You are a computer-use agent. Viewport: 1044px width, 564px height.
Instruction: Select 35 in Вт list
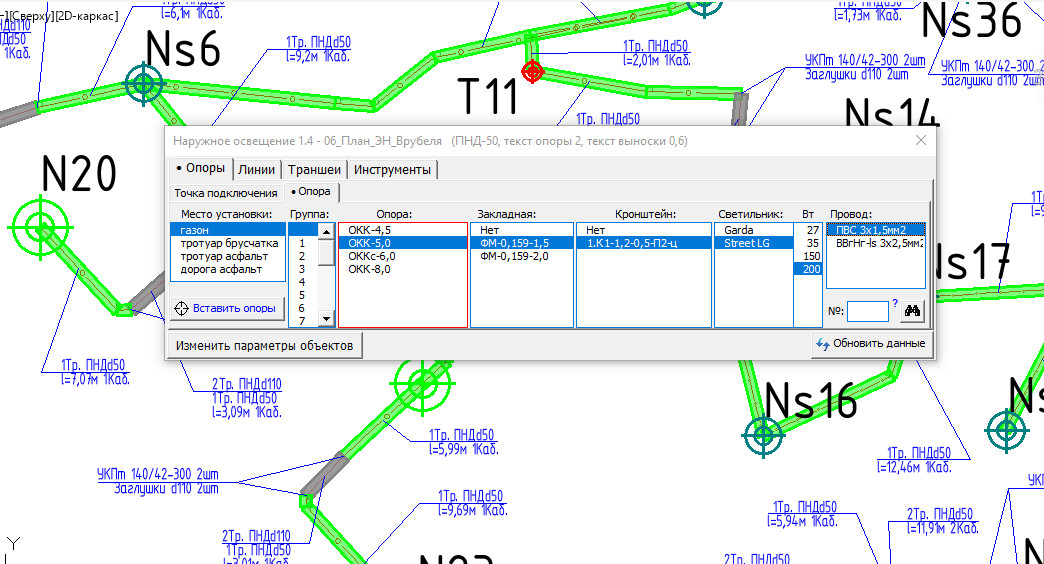coord(808,243)
